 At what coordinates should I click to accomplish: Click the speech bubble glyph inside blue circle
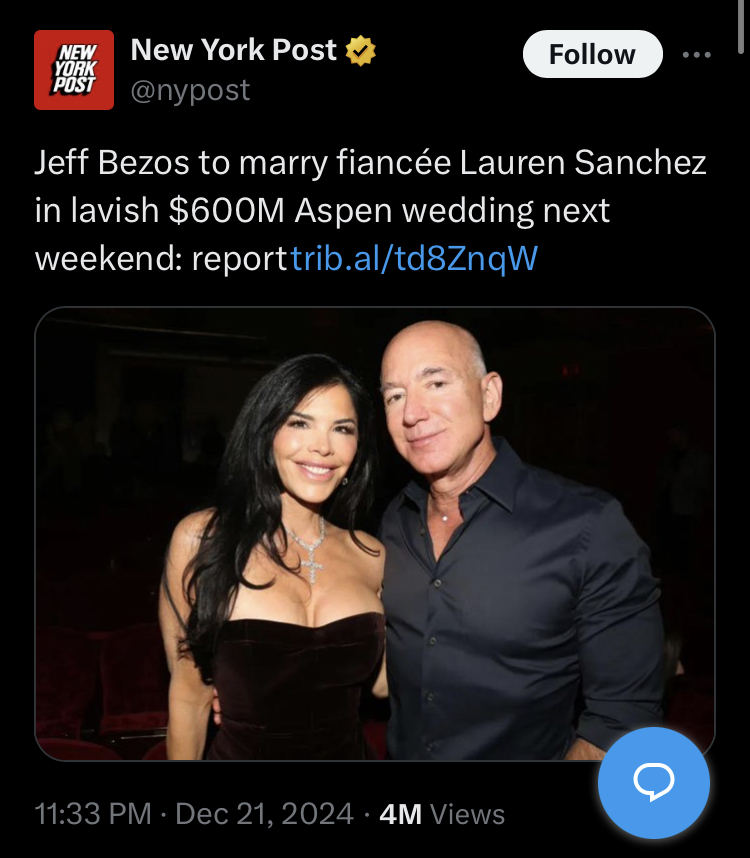pos(654,782)
